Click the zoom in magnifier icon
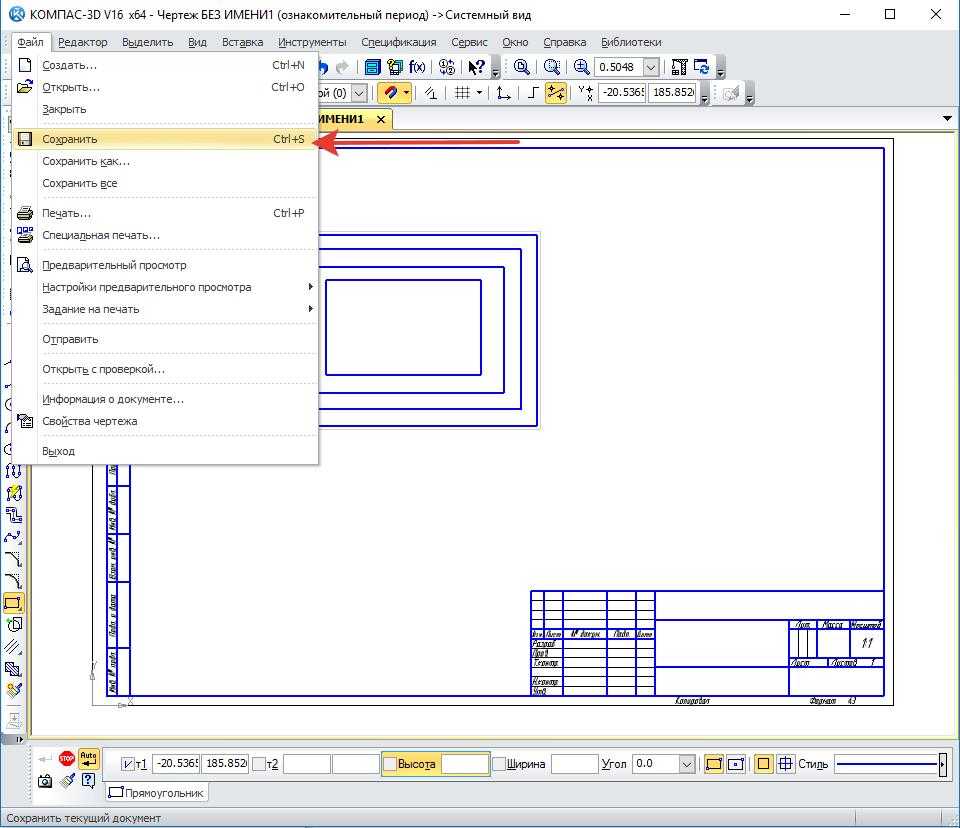This screenshot has width=960, height=828. coord(582,67)
